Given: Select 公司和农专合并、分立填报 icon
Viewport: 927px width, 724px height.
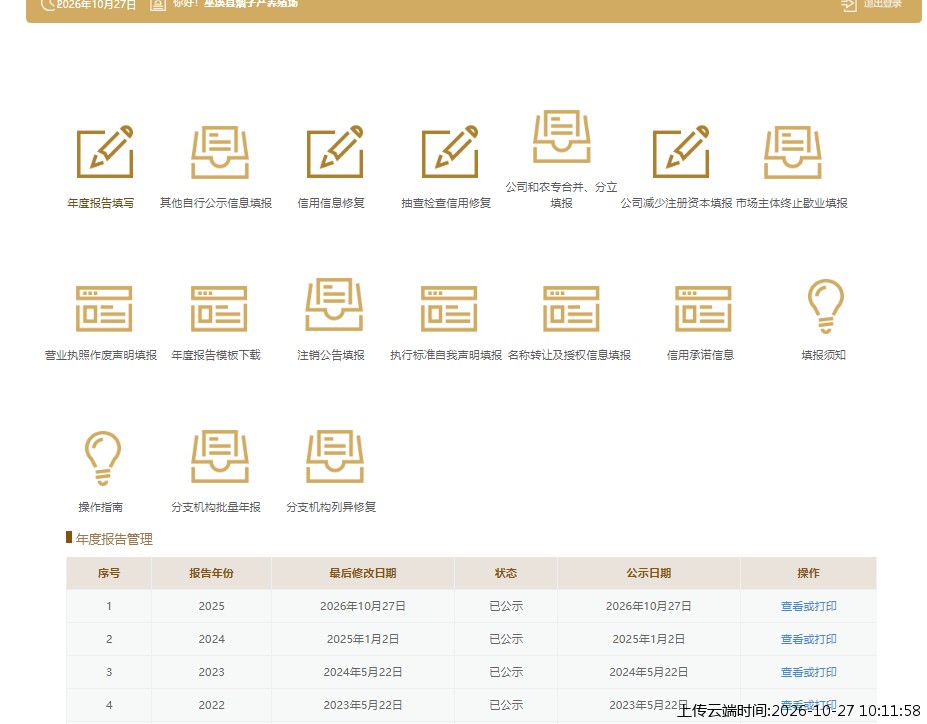Looking at the screenshot, I should (x=562, y=136).
